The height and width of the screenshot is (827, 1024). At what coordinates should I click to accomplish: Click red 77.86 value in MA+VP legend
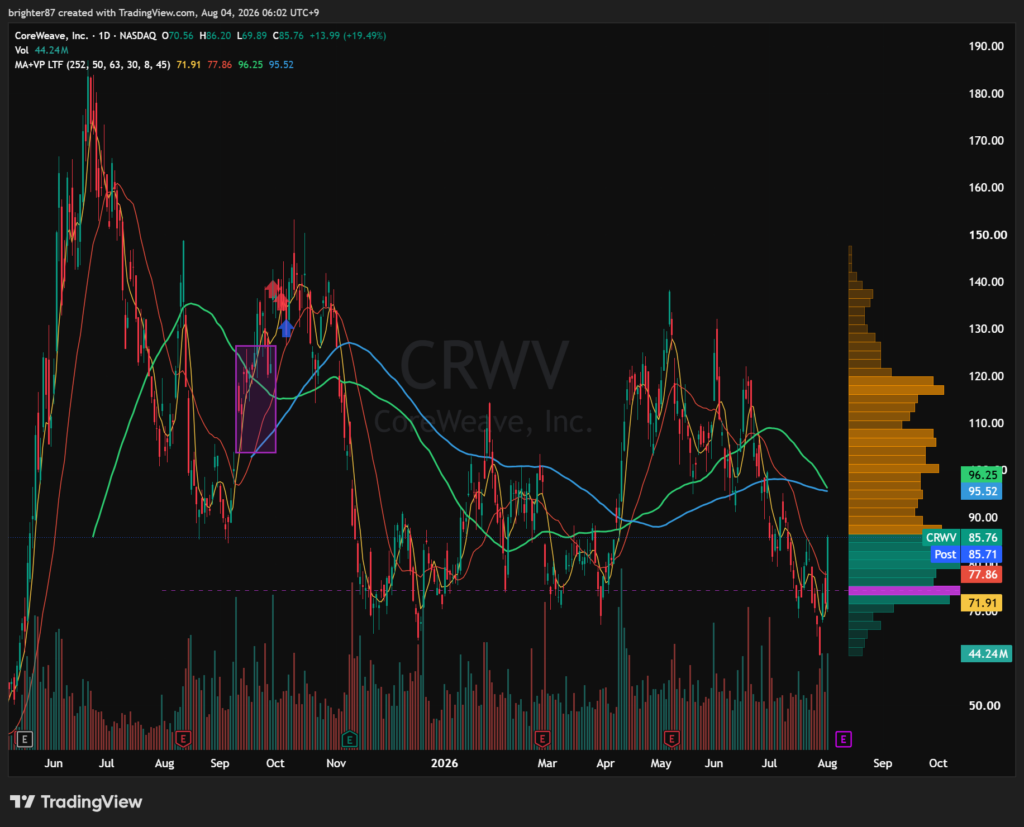[219, 65]
